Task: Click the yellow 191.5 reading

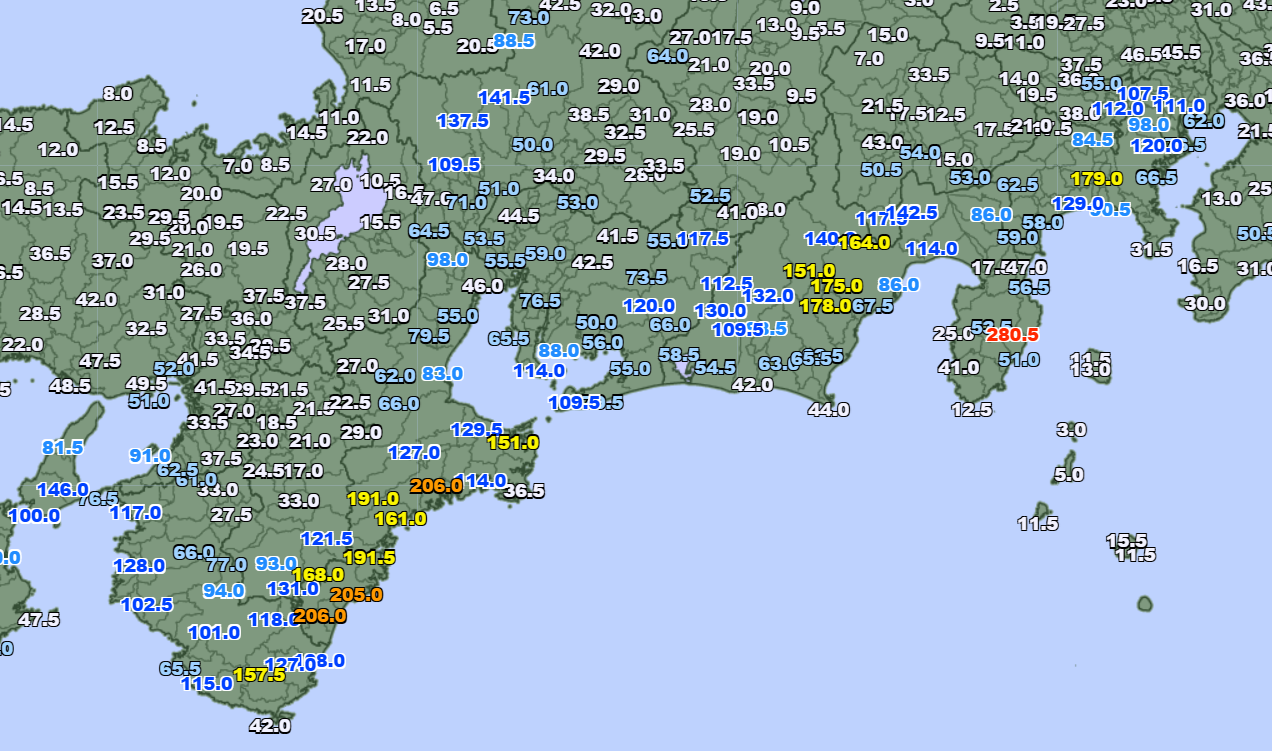Action: point(369,558)
